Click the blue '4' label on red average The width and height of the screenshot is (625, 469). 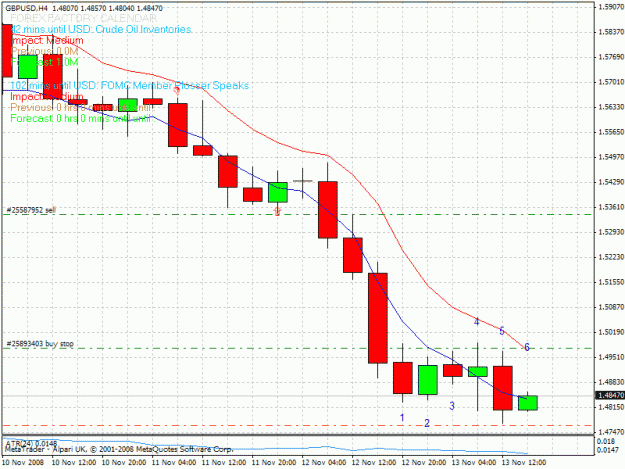point(477,321)
